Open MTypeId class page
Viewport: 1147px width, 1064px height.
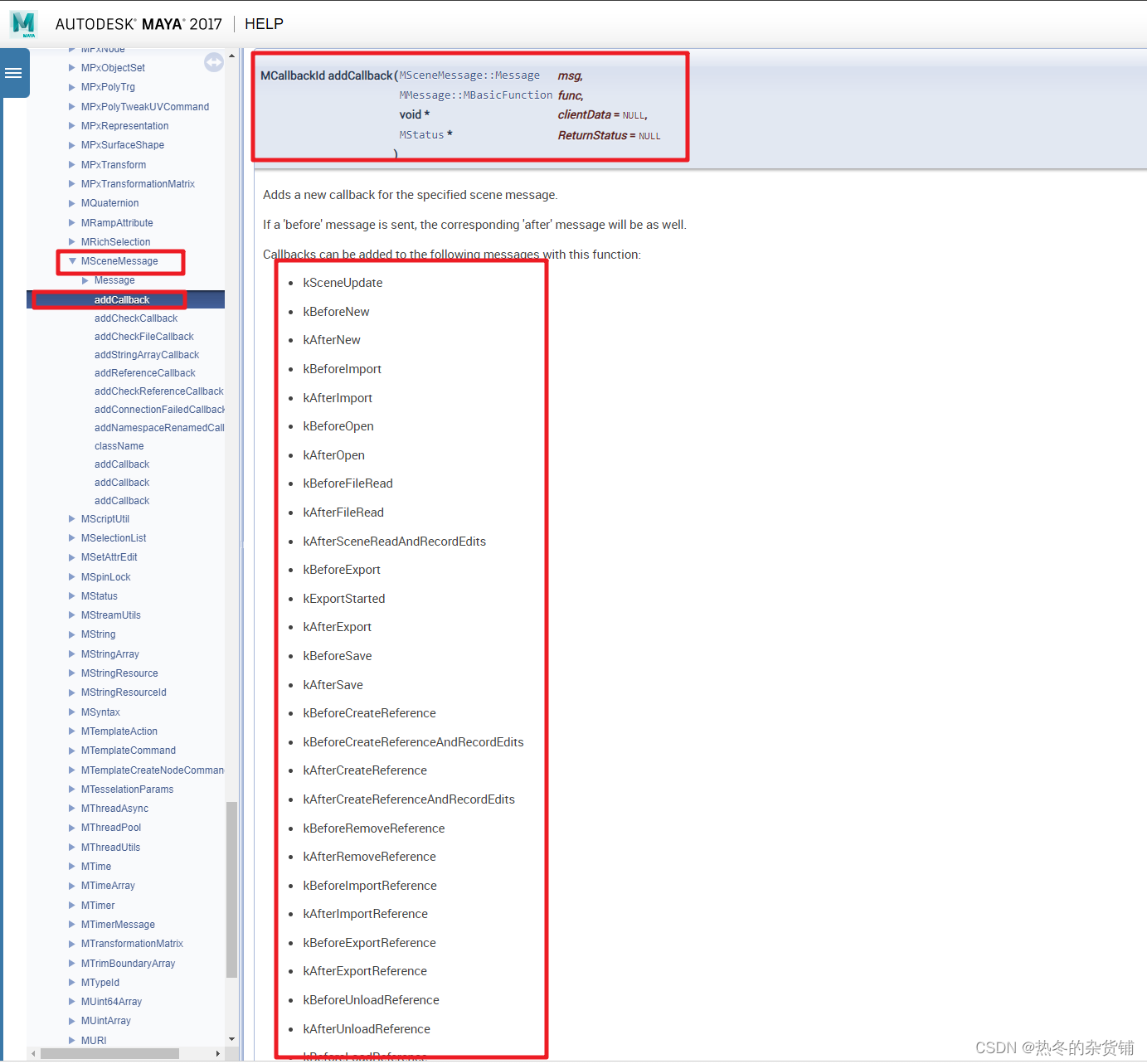100,983
